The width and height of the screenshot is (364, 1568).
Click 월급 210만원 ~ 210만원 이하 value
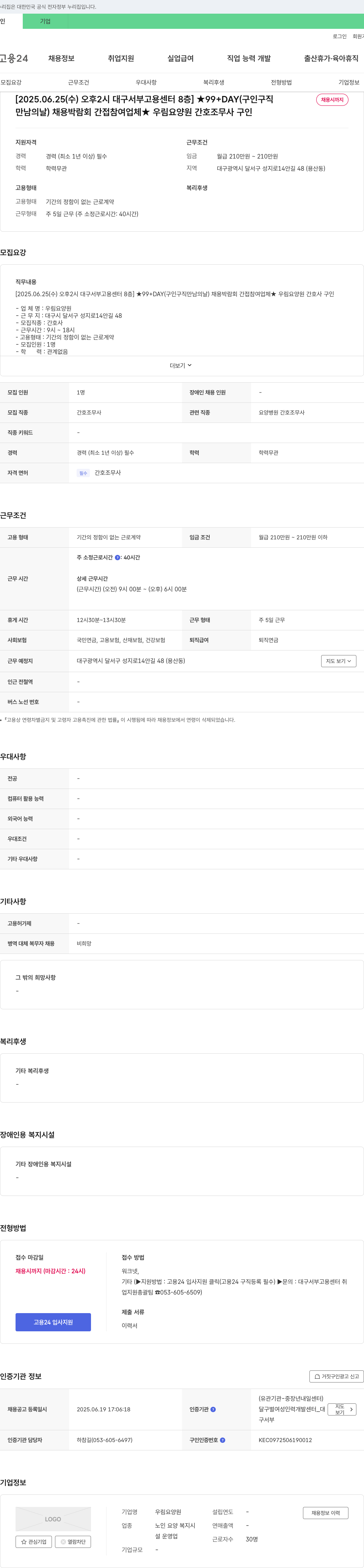293,537
